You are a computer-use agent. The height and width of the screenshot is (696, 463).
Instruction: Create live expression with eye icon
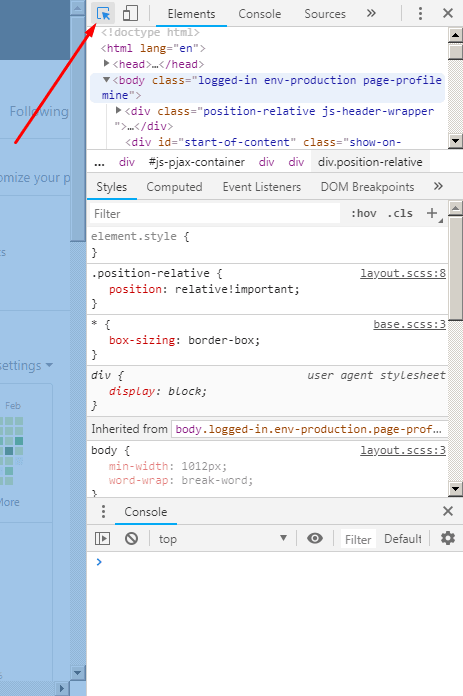(x=315, y=538)
